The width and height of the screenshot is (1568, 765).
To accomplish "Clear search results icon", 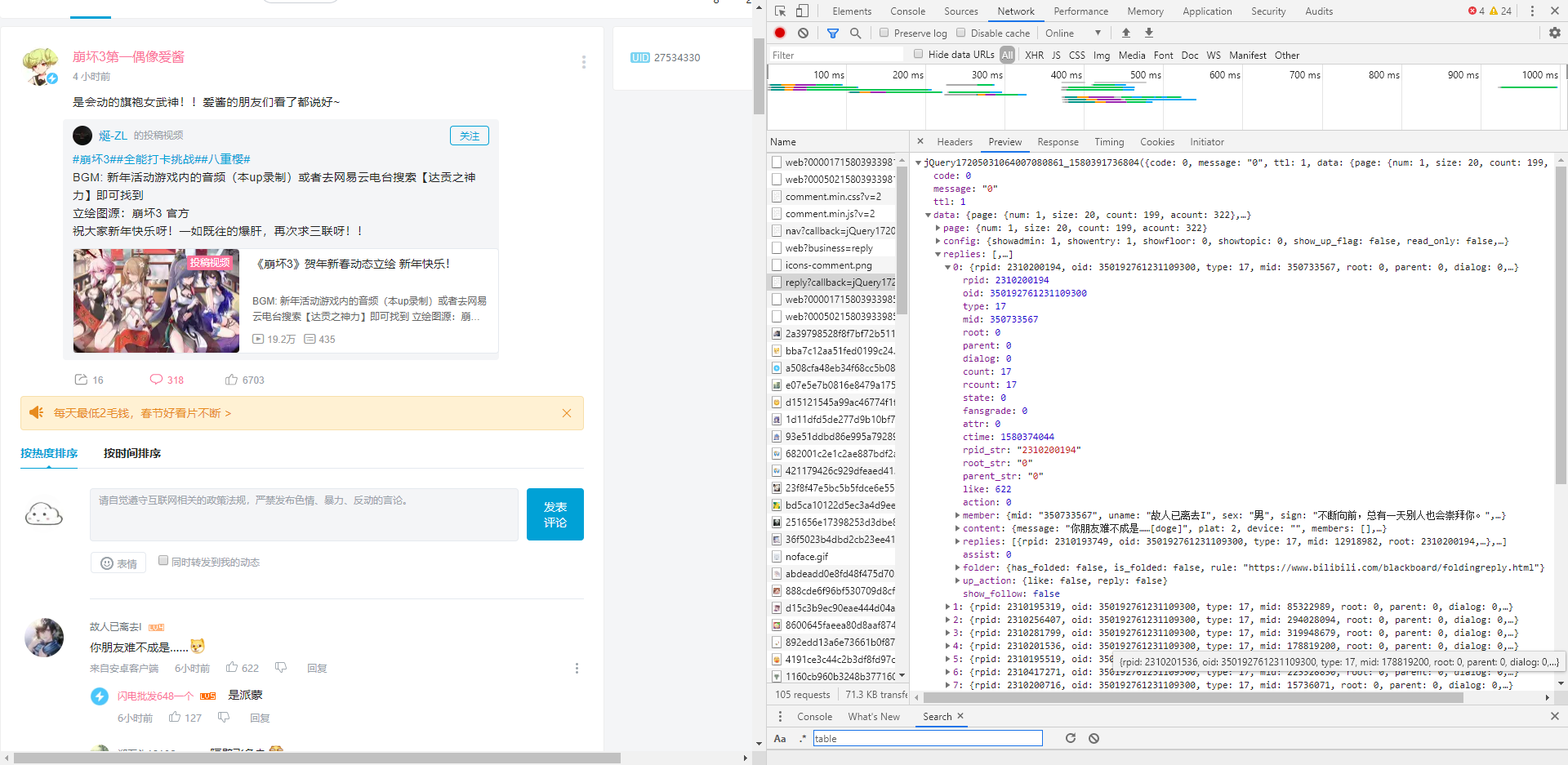I will pos(1094,738).
